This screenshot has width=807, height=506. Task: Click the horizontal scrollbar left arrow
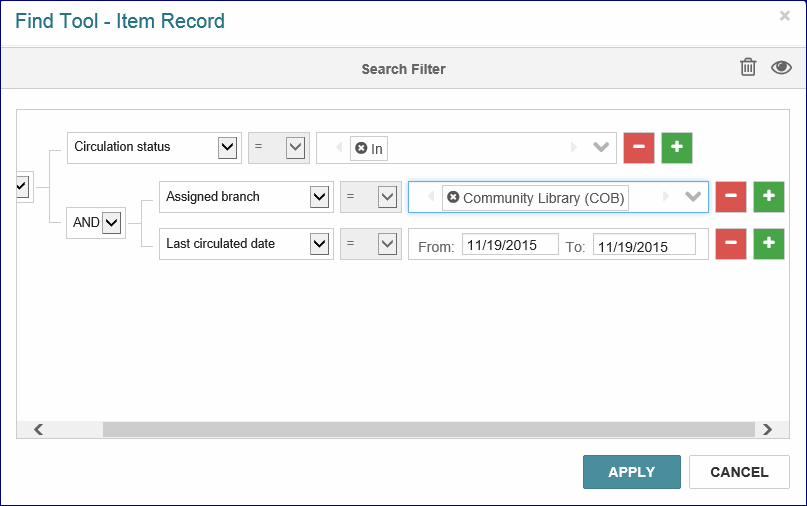39,429
